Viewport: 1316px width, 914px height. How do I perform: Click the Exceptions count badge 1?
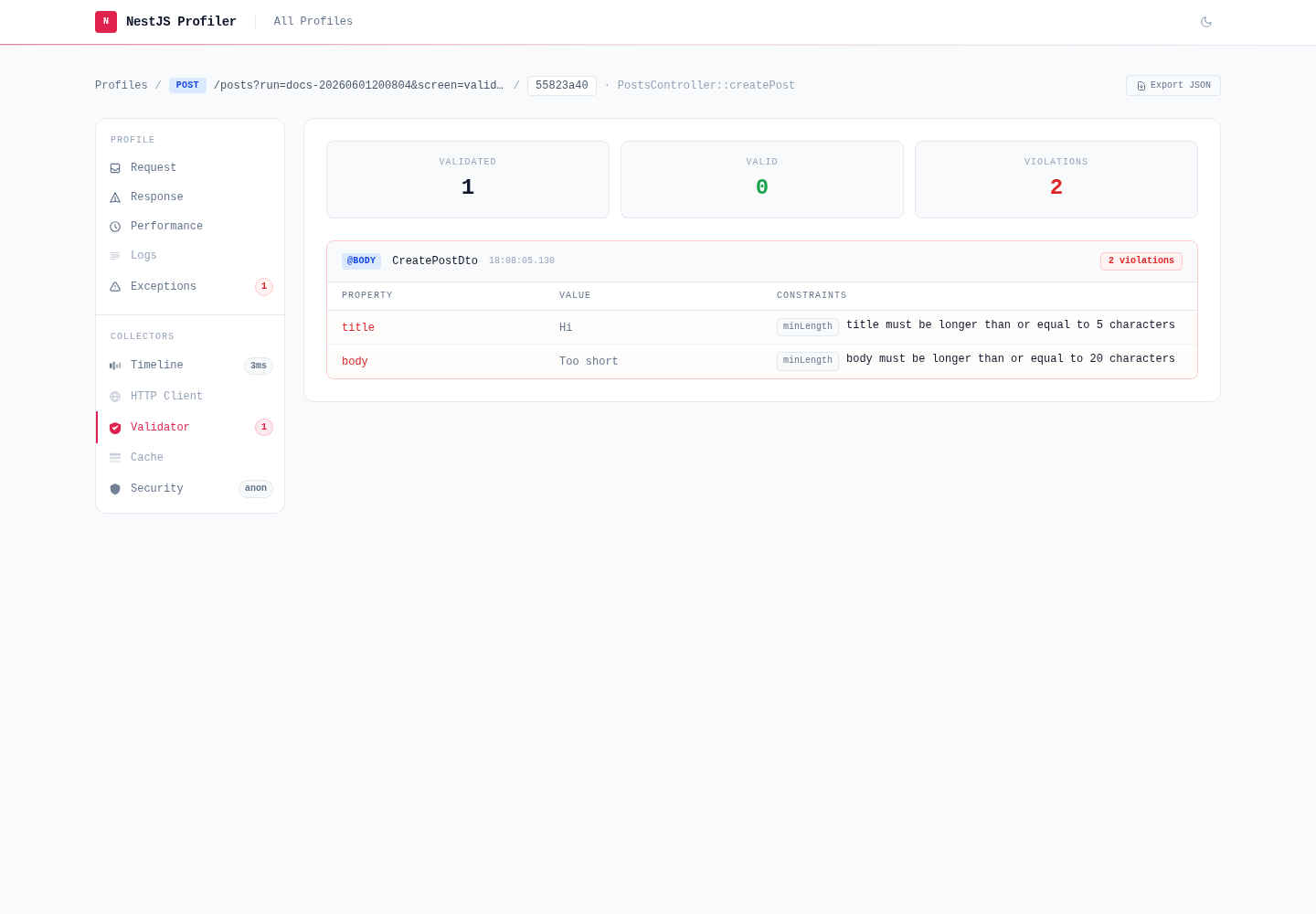(264, 287)
